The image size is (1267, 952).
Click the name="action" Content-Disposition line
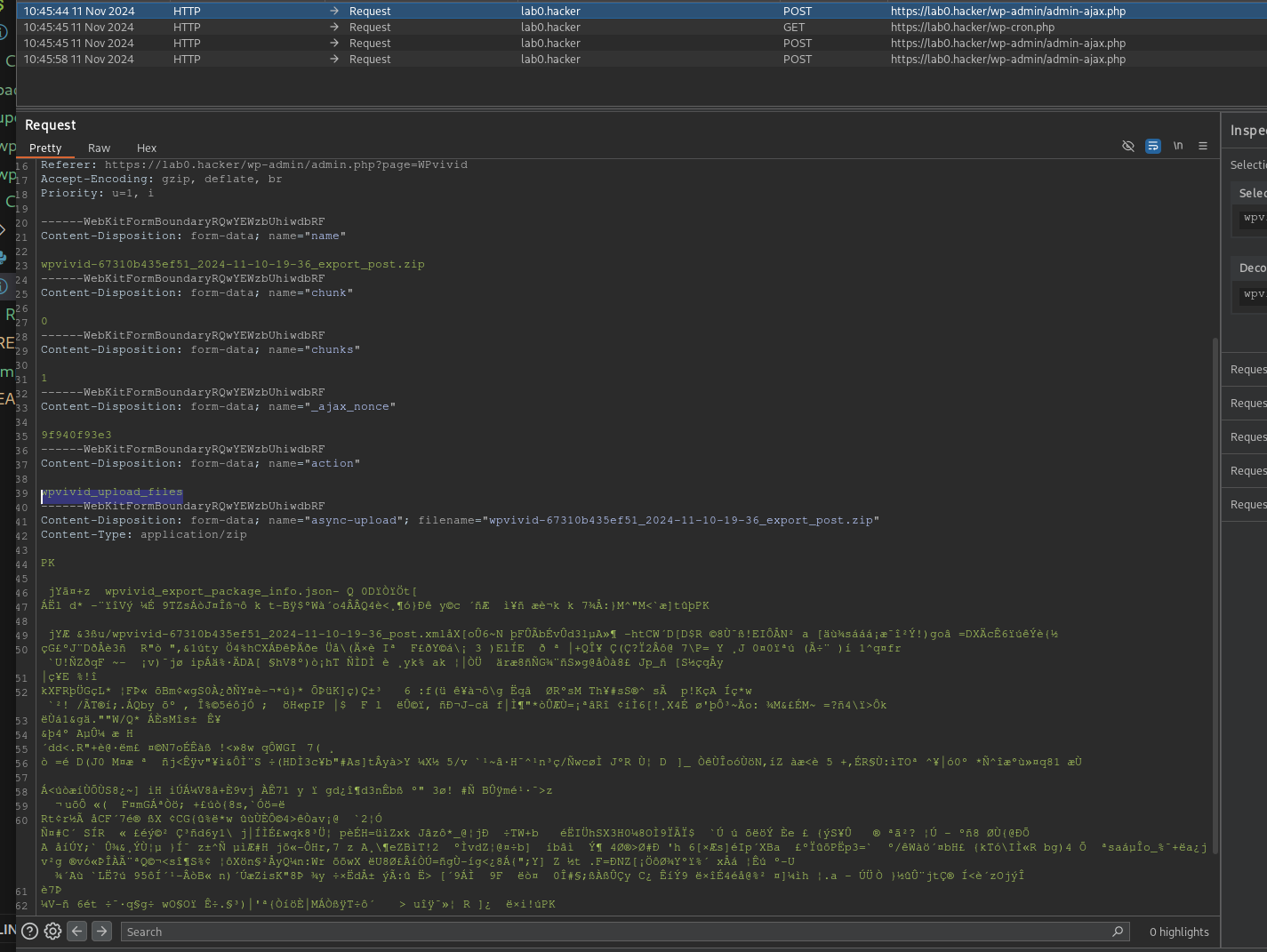[x=200, y=463]
